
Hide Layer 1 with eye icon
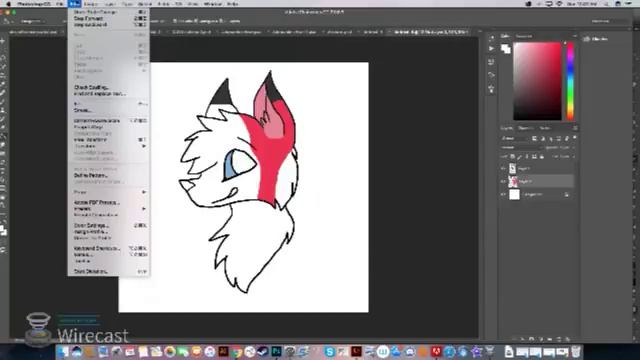(x=503, y=169)
